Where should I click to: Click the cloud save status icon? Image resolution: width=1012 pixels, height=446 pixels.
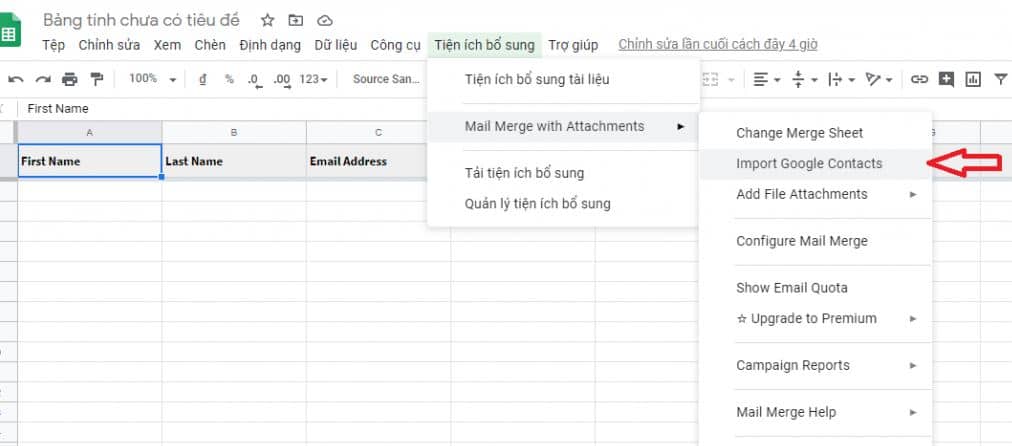325,21
